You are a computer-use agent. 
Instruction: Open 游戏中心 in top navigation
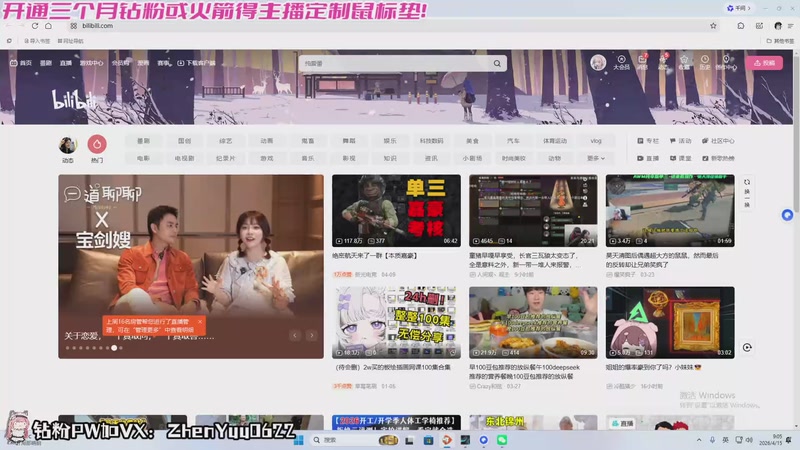click(x=91, y=63)
